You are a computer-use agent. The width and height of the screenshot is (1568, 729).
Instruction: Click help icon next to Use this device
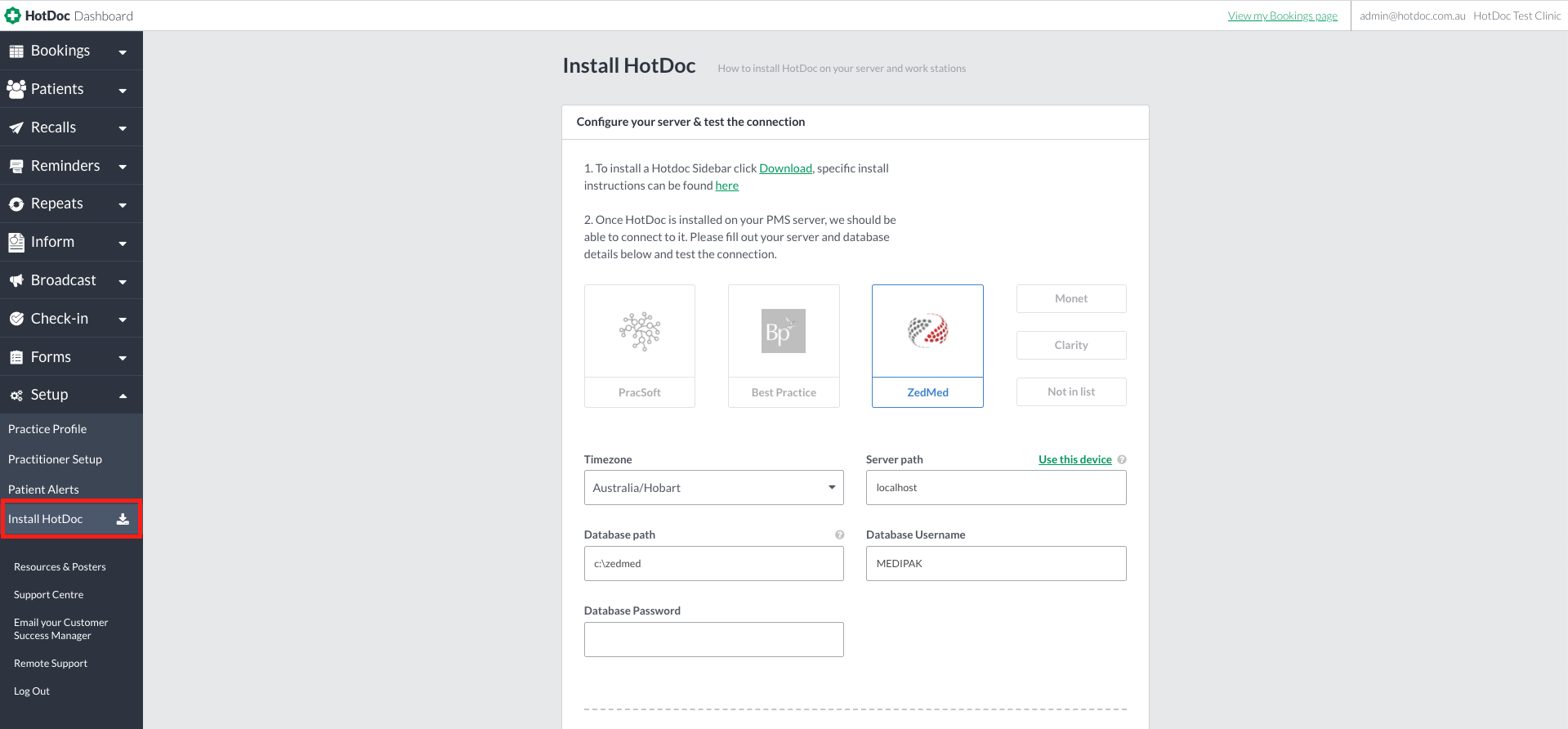(1122, 459)
